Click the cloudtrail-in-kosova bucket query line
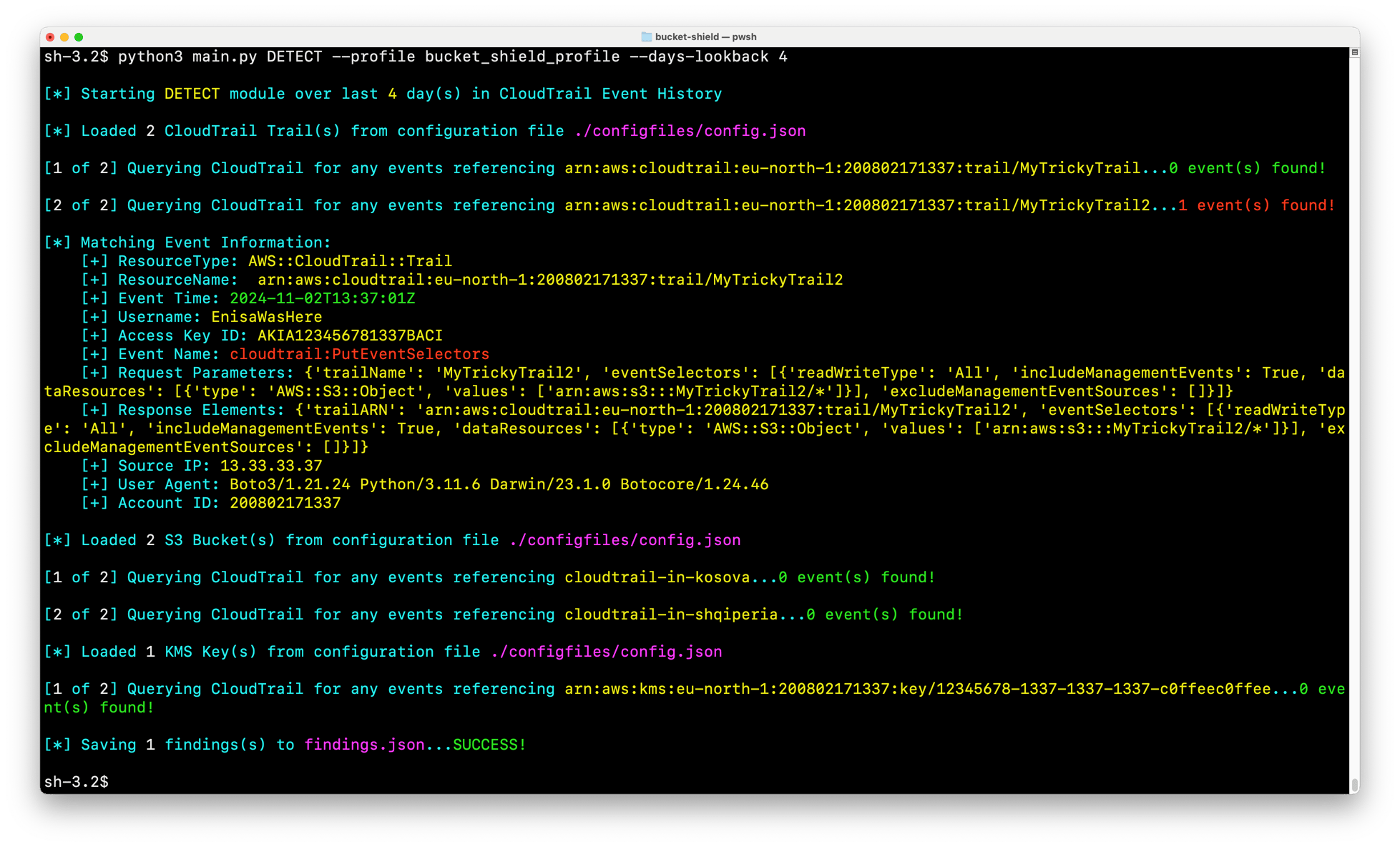1400x847 pixels. 658,577
